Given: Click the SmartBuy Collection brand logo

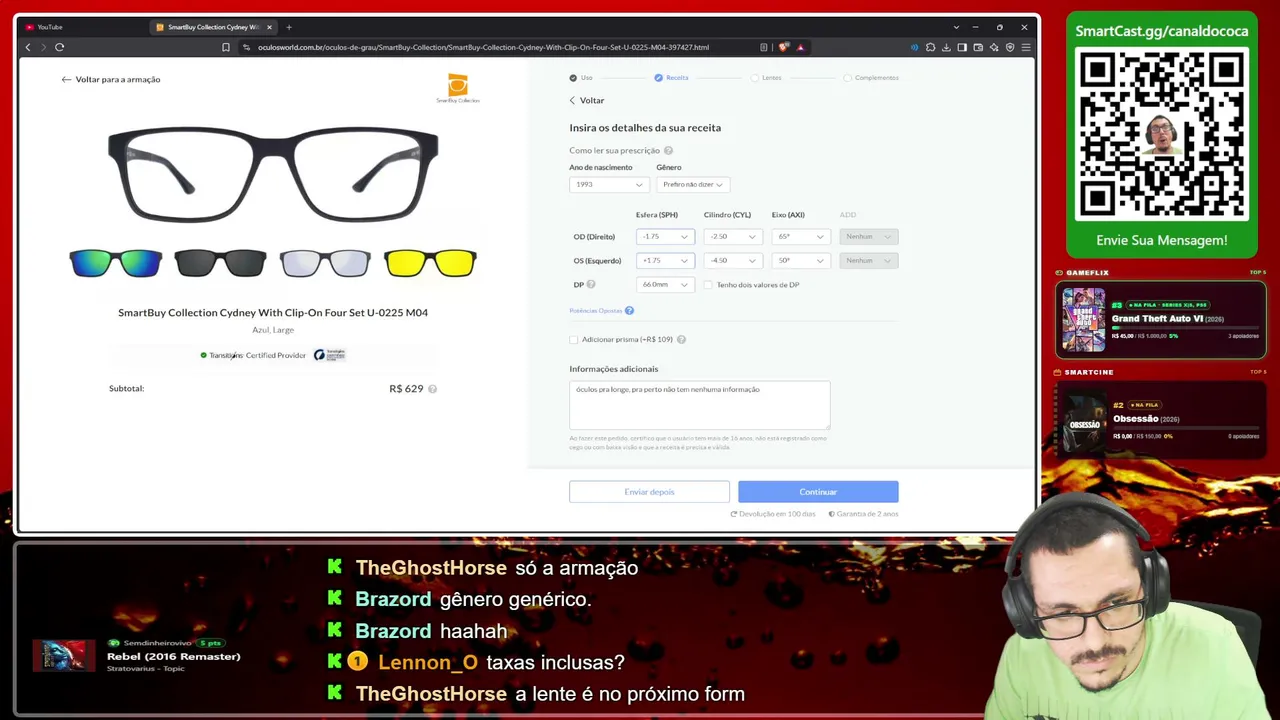Looking at the screenshot, I should coord(458,88).
